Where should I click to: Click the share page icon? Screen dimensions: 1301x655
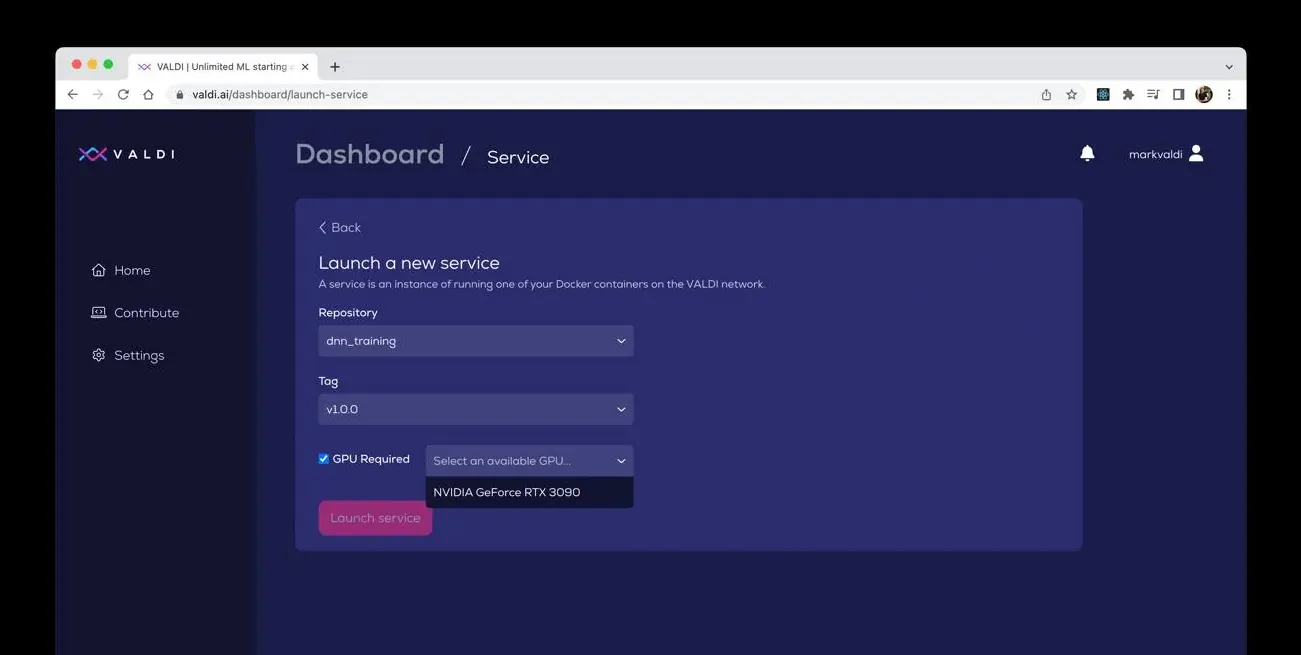tap(1046, 95)
